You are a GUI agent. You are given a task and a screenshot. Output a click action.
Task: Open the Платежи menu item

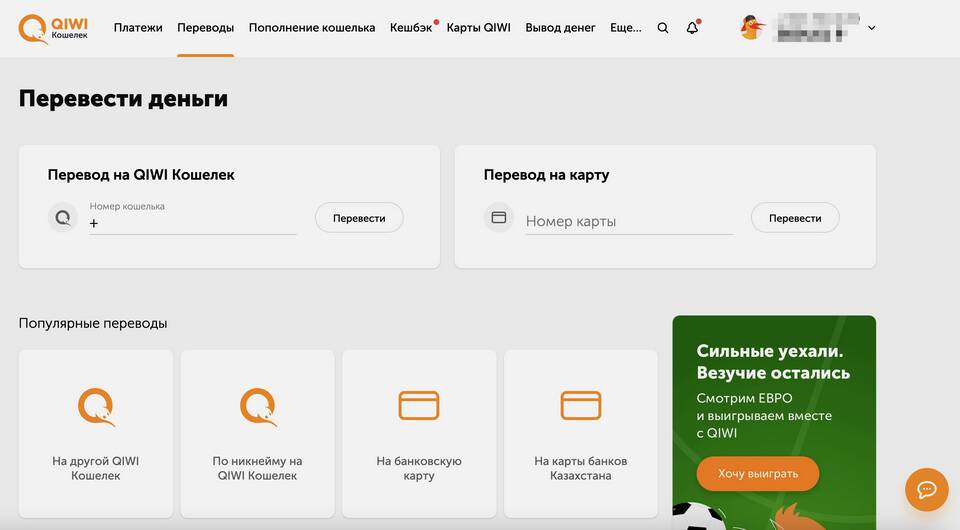(x=138, y=28)
